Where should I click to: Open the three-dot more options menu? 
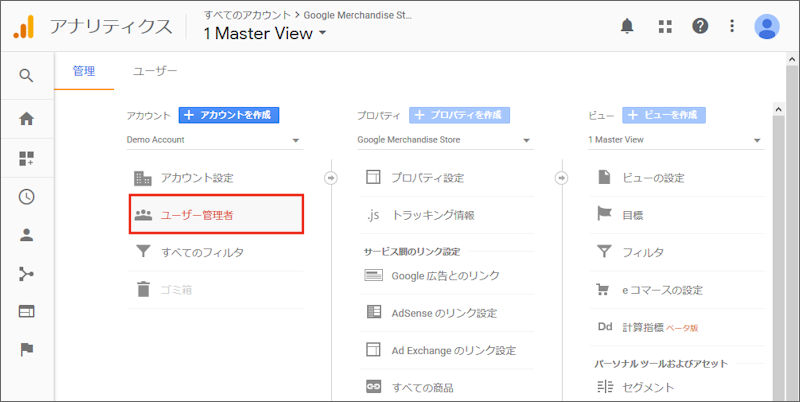tap(732, 26)
